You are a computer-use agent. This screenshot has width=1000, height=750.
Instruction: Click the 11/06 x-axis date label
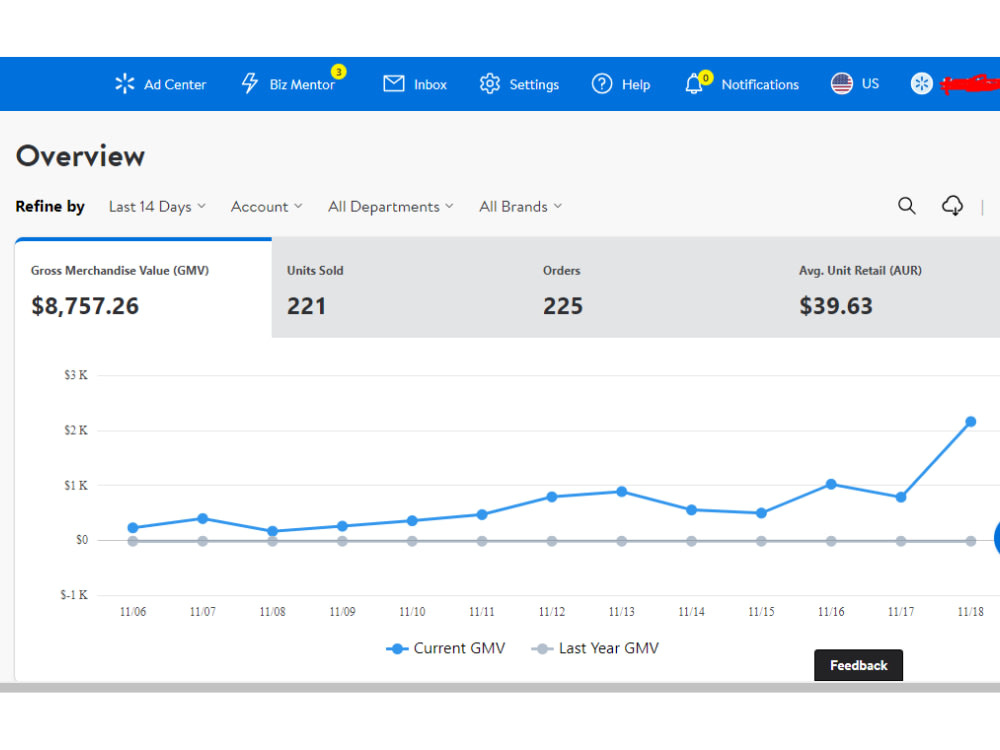click(133, 612)
